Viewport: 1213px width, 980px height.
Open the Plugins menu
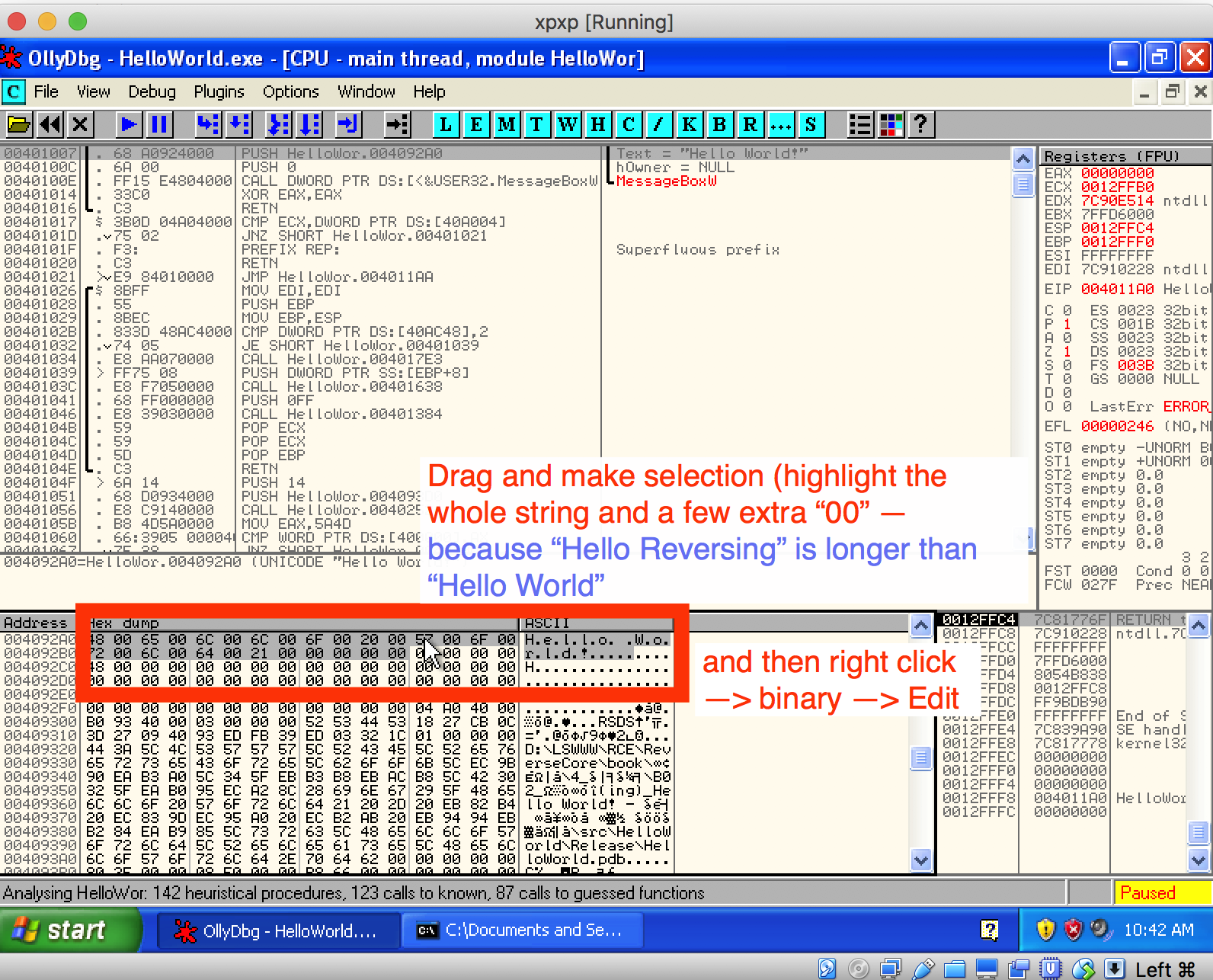point(219,91)
